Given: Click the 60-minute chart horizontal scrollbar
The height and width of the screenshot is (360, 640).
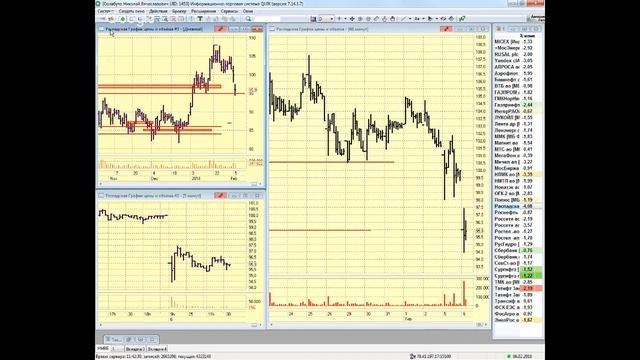Looking at the screenshot, I should coord(378,325).
